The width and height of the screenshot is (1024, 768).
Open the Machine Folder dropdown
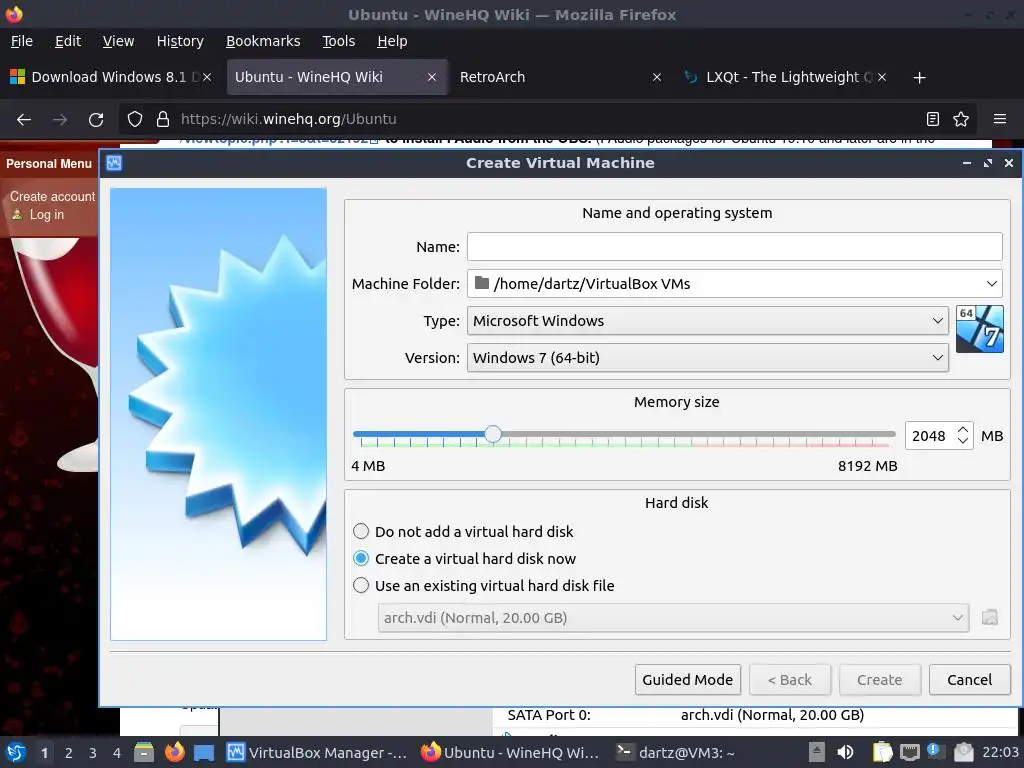991,283
